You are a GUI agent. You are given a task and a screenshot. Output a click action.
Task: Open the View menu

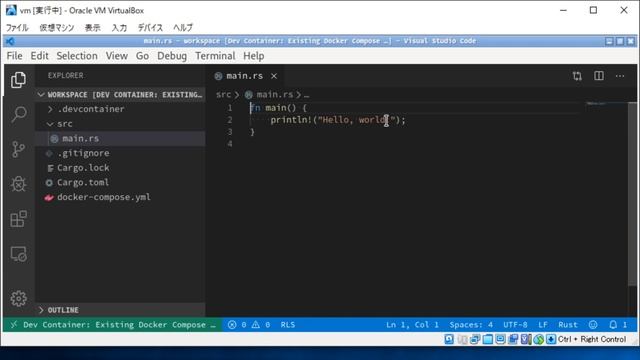117,56
